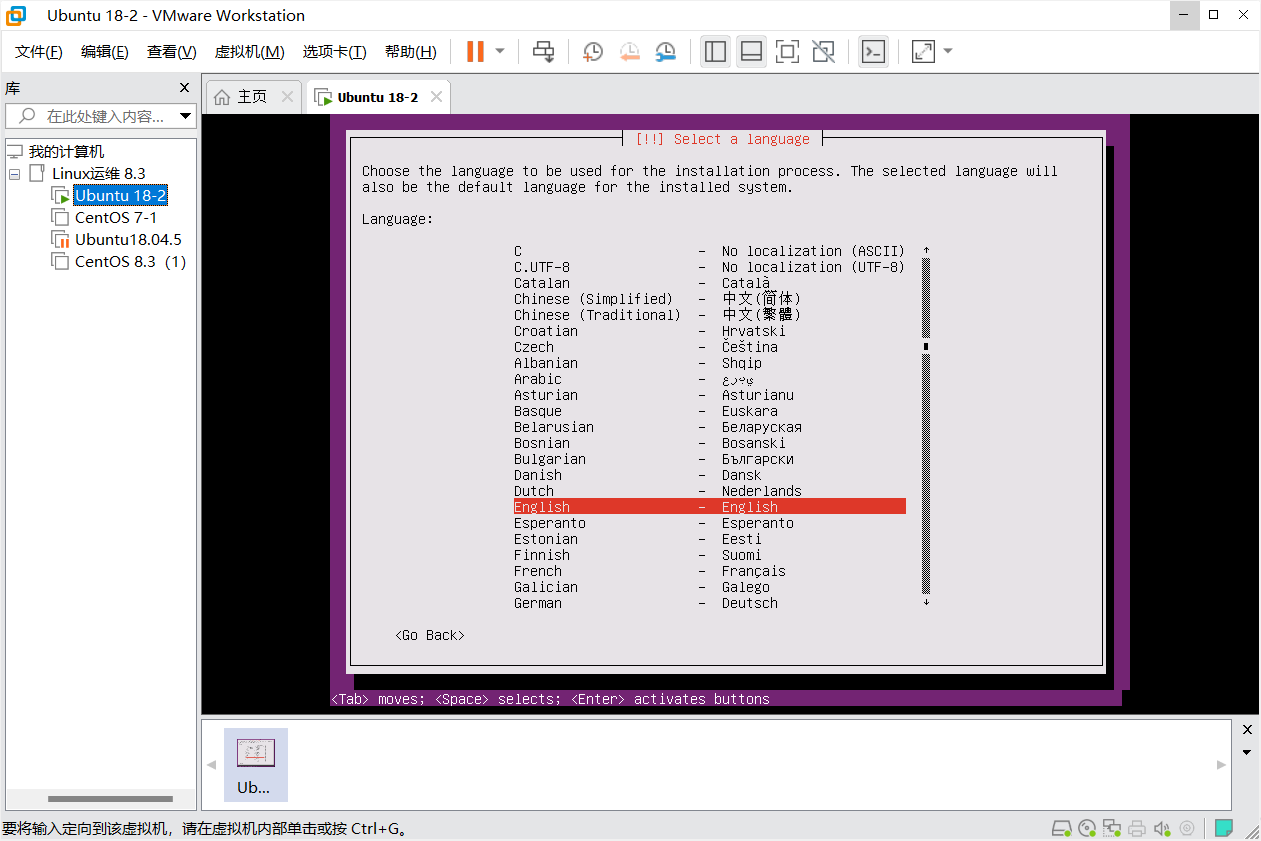
Task: Open the 查看(V) menu
Action: pyautogui.click(x=172, y=52)
